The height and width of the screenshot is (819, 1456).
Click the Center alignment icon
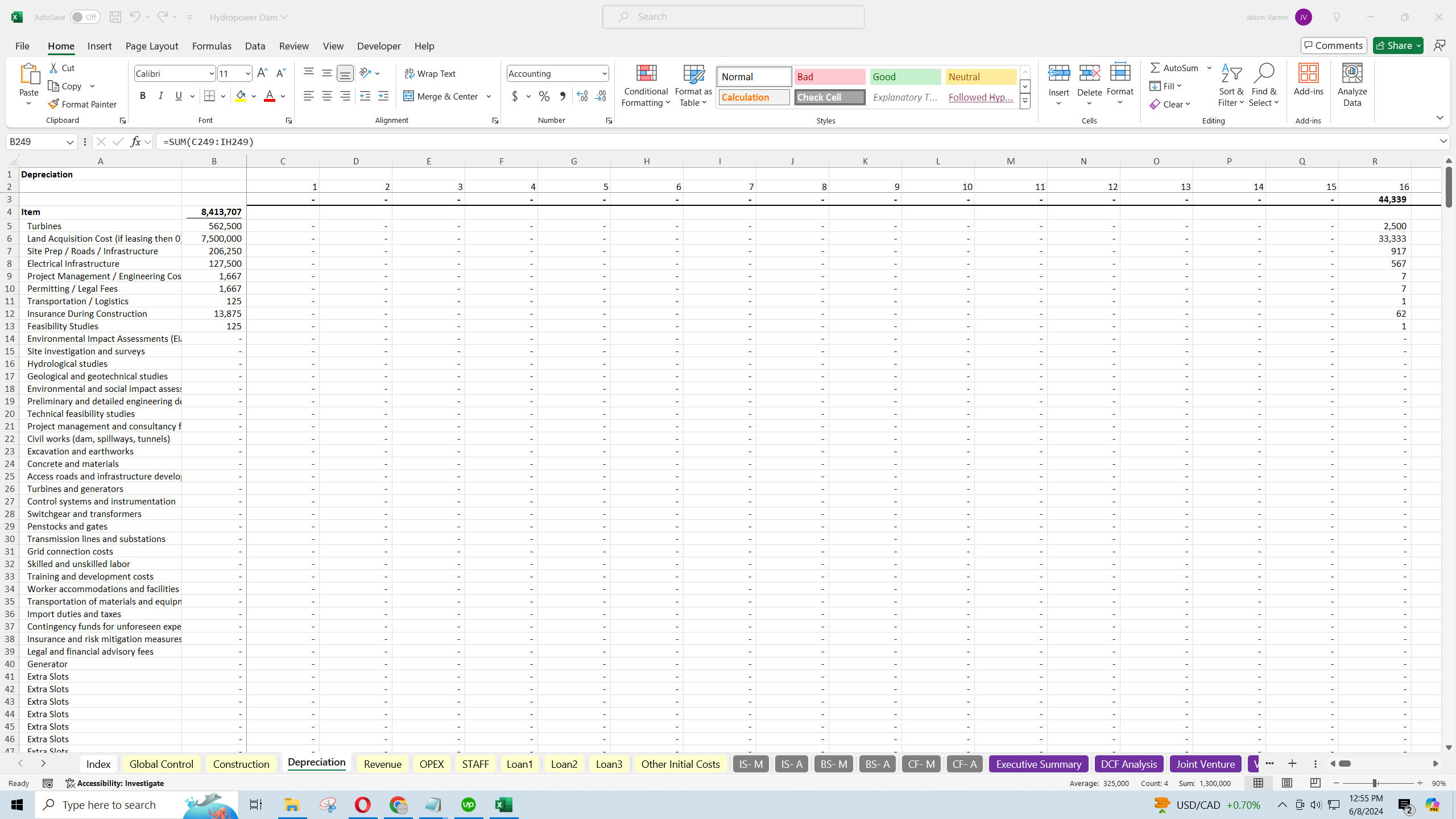coord(327,96)
